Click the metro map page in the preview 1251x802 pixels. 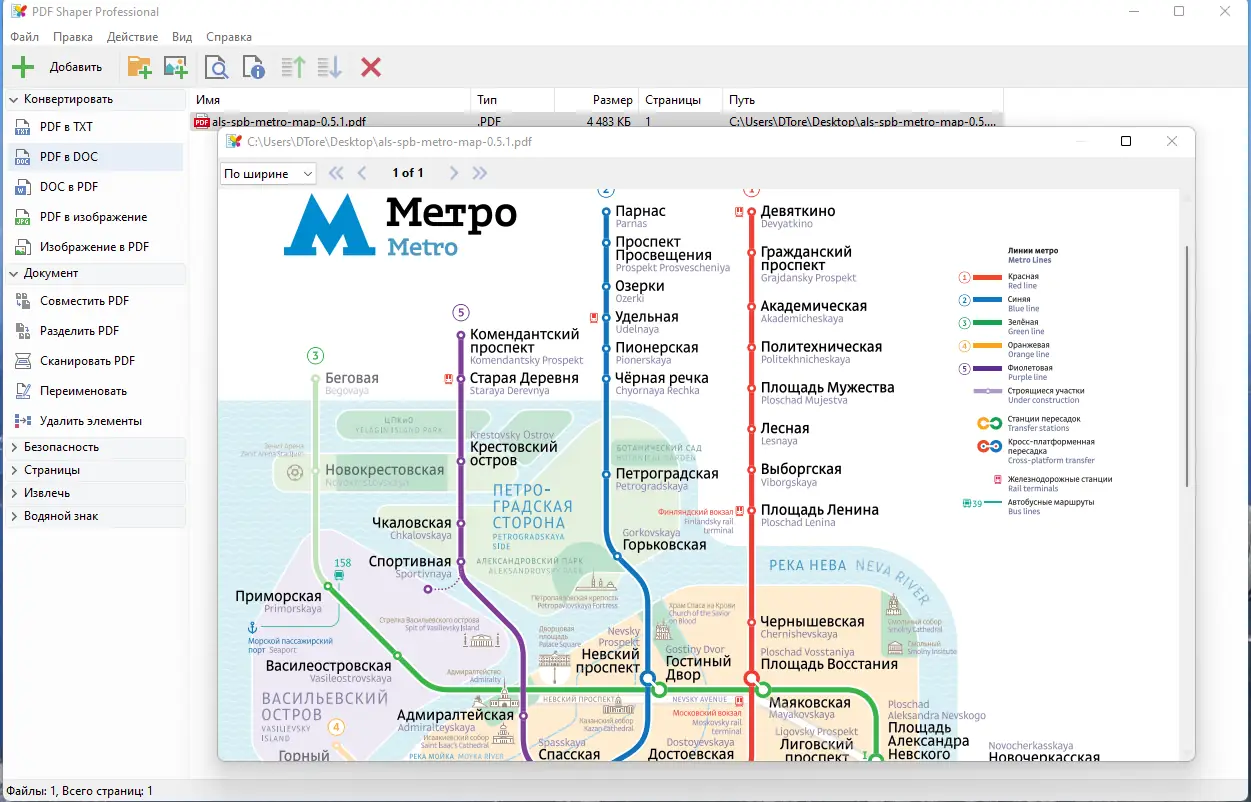coord(699,474)
